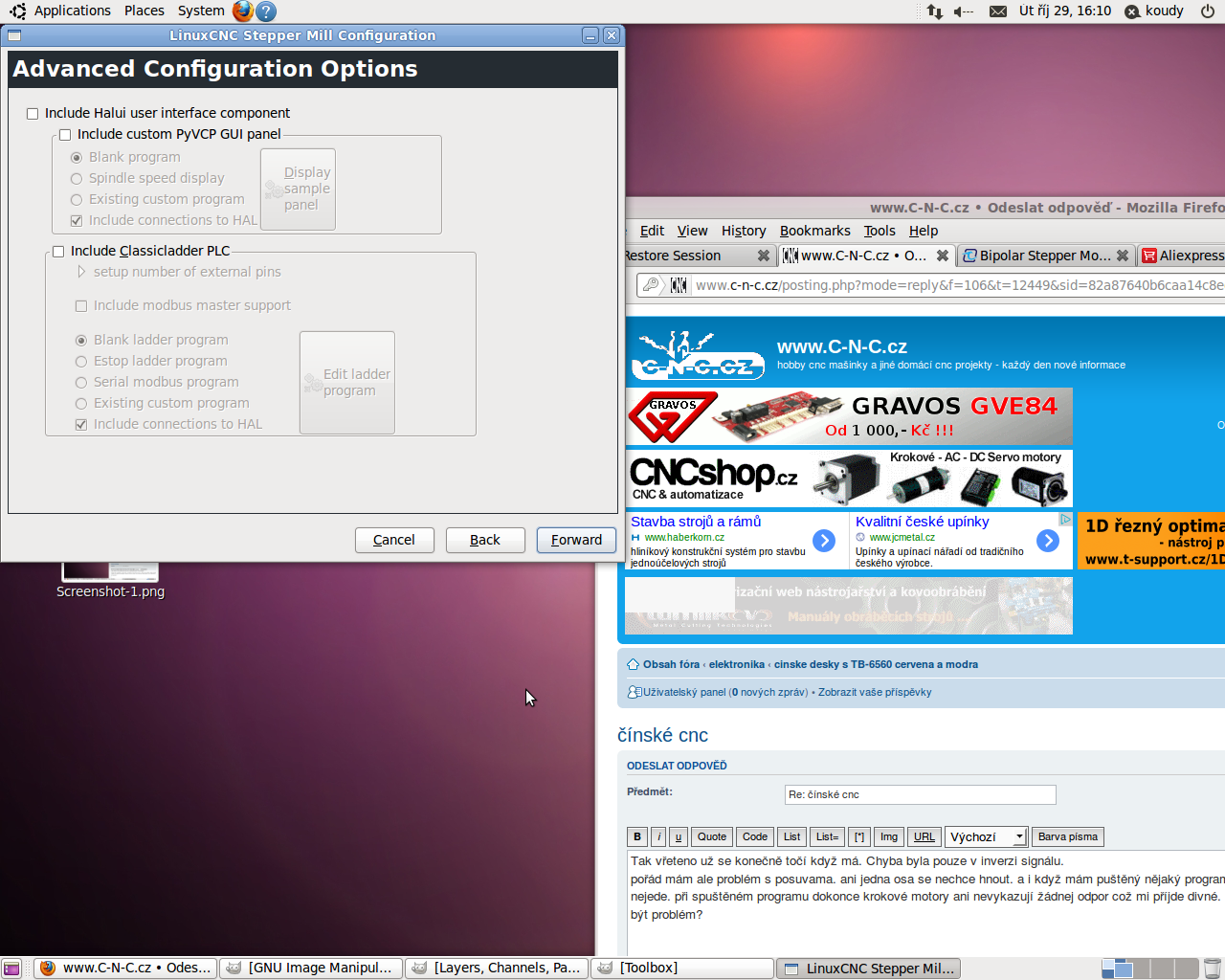Click the Bold B formatting button
The width and height of the screenshot is (1225, 980).
coord(637,836)
